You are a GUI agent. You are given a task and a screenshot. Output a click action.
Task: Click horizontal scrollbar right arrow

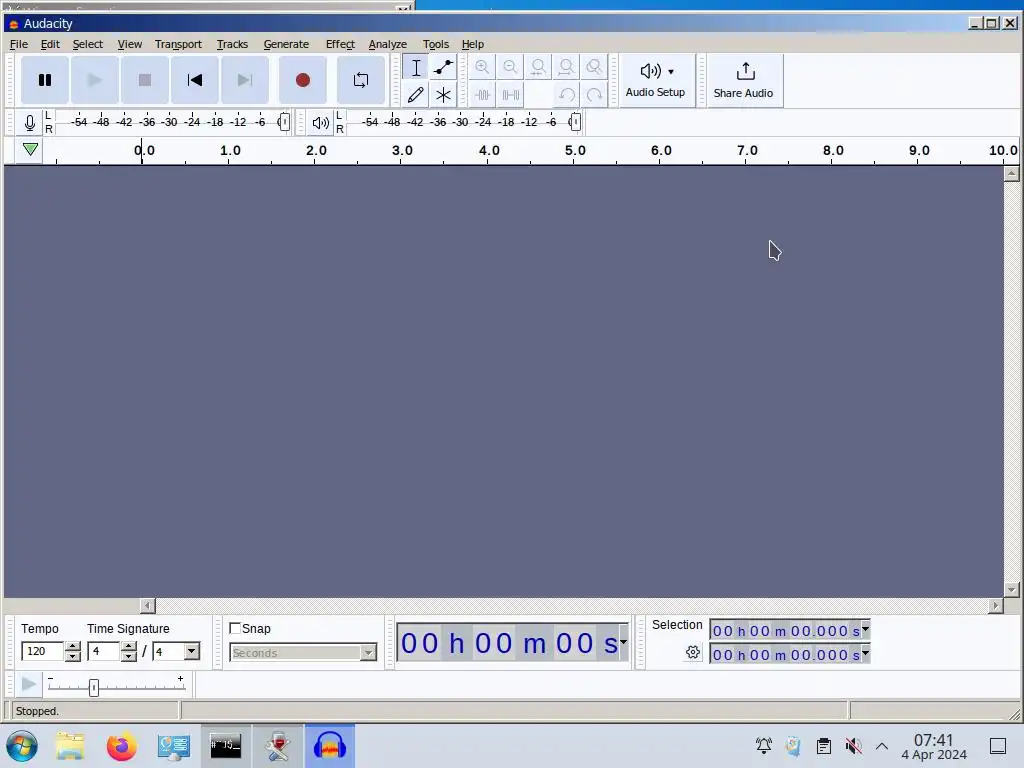click(995, 605)
